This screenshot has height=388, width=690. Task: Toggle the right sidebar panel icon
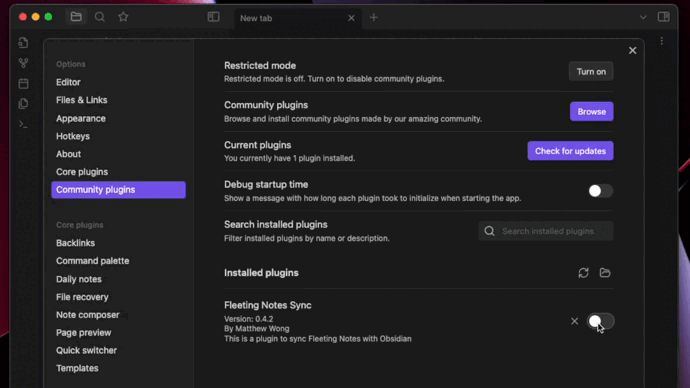[664, 17]
